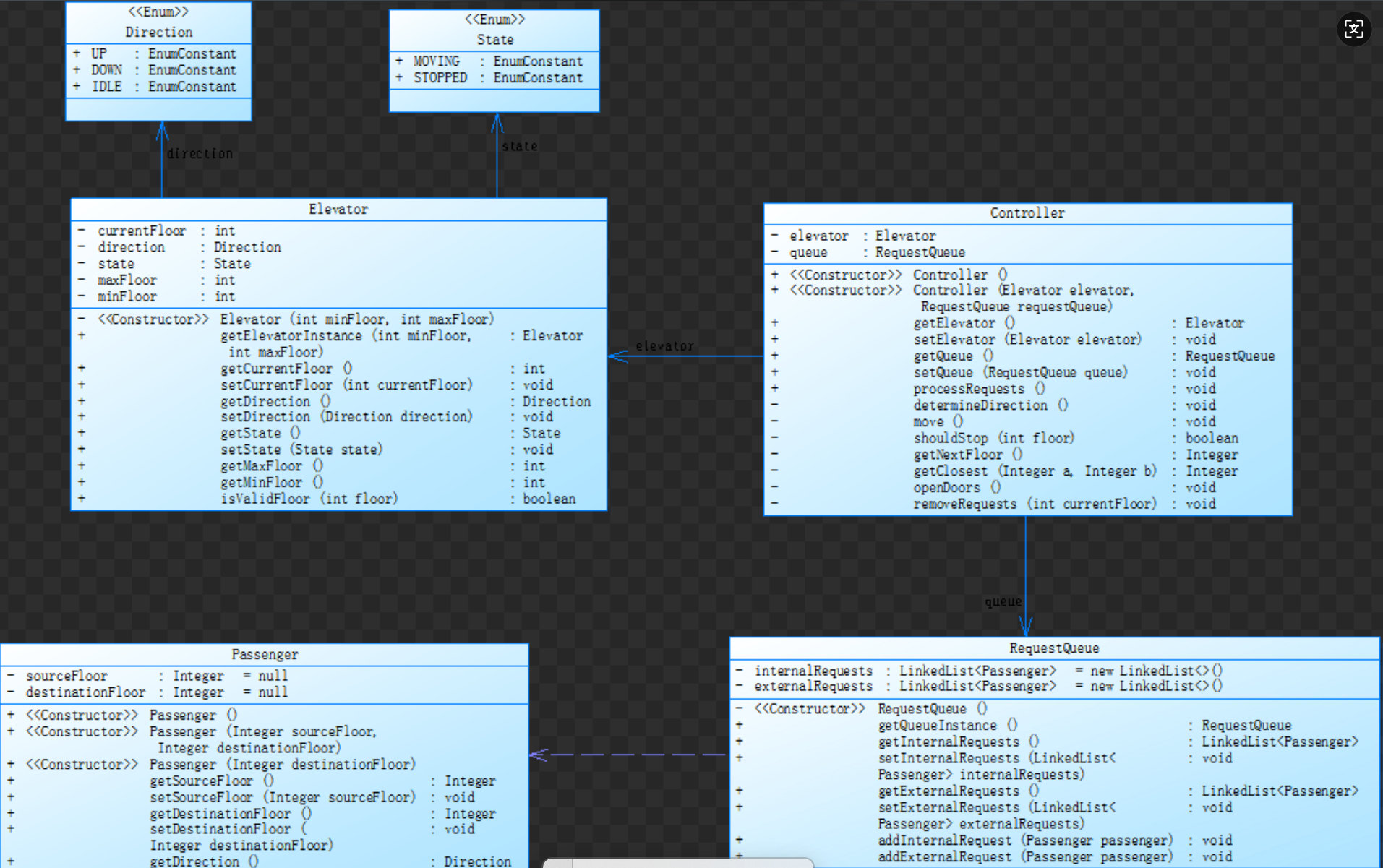Viewport: 1383px width, 868px height.
Task: Click arrowhead below Direction enum box
Action: pos(162,132)
